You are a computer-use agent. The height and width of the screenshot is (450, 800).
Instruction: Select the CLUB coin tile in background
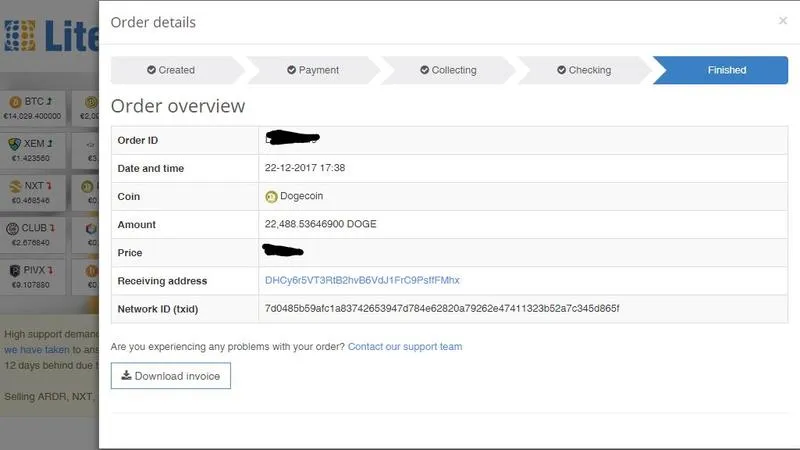coord(33,235)
